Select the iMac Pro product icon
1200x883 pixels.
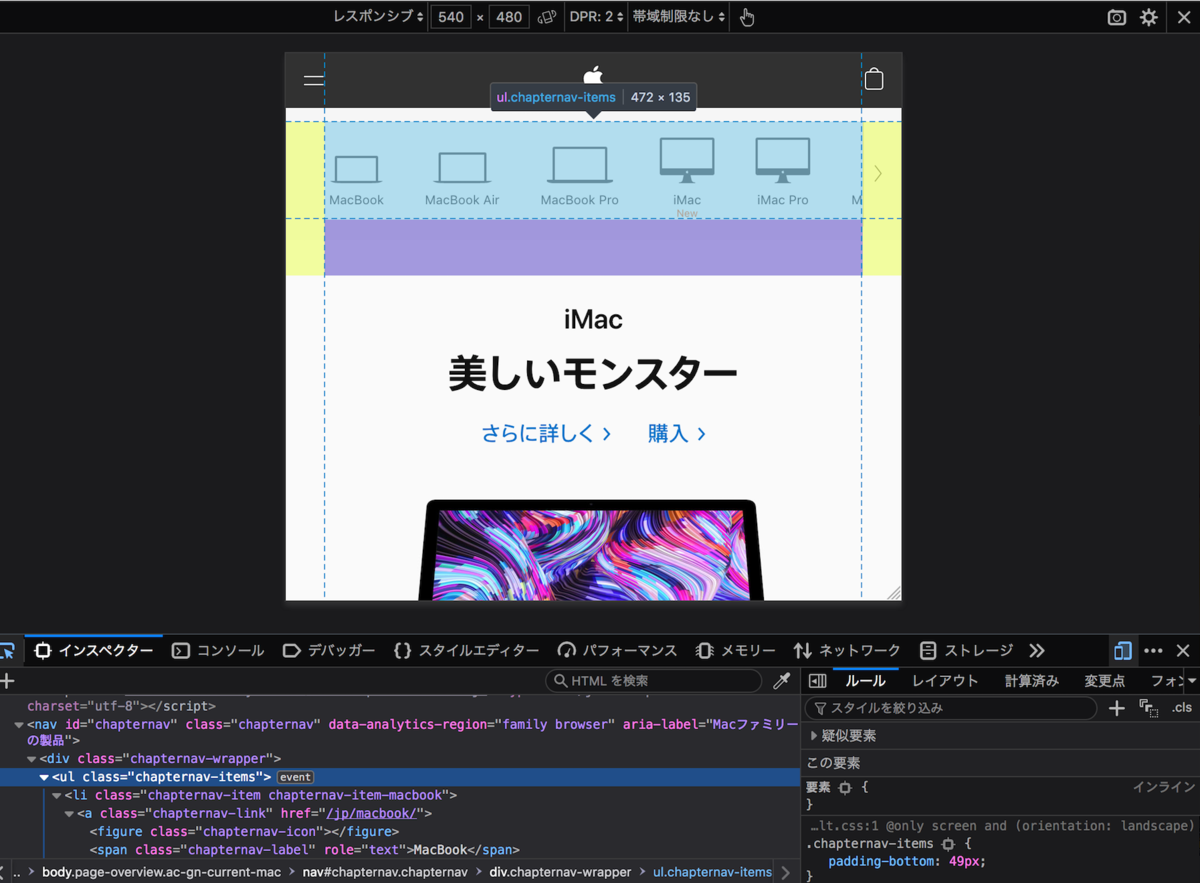(783, 172)
